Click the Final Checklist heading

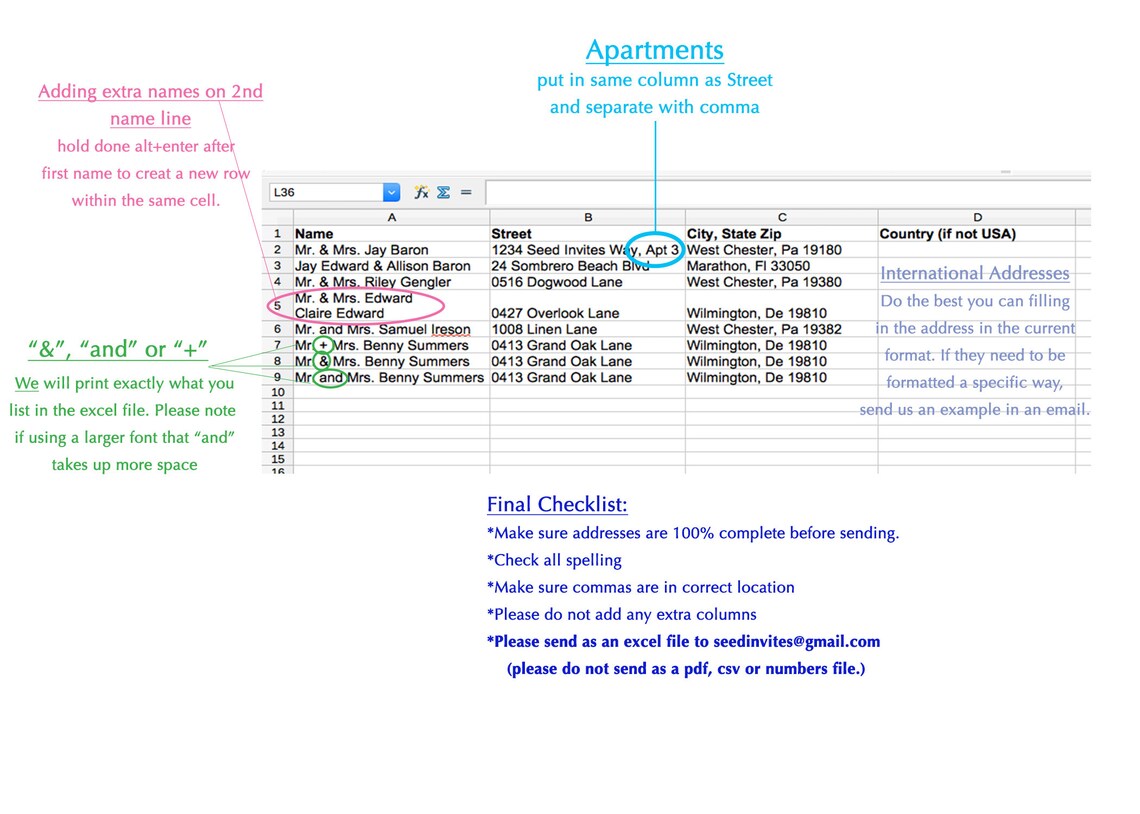557,504
